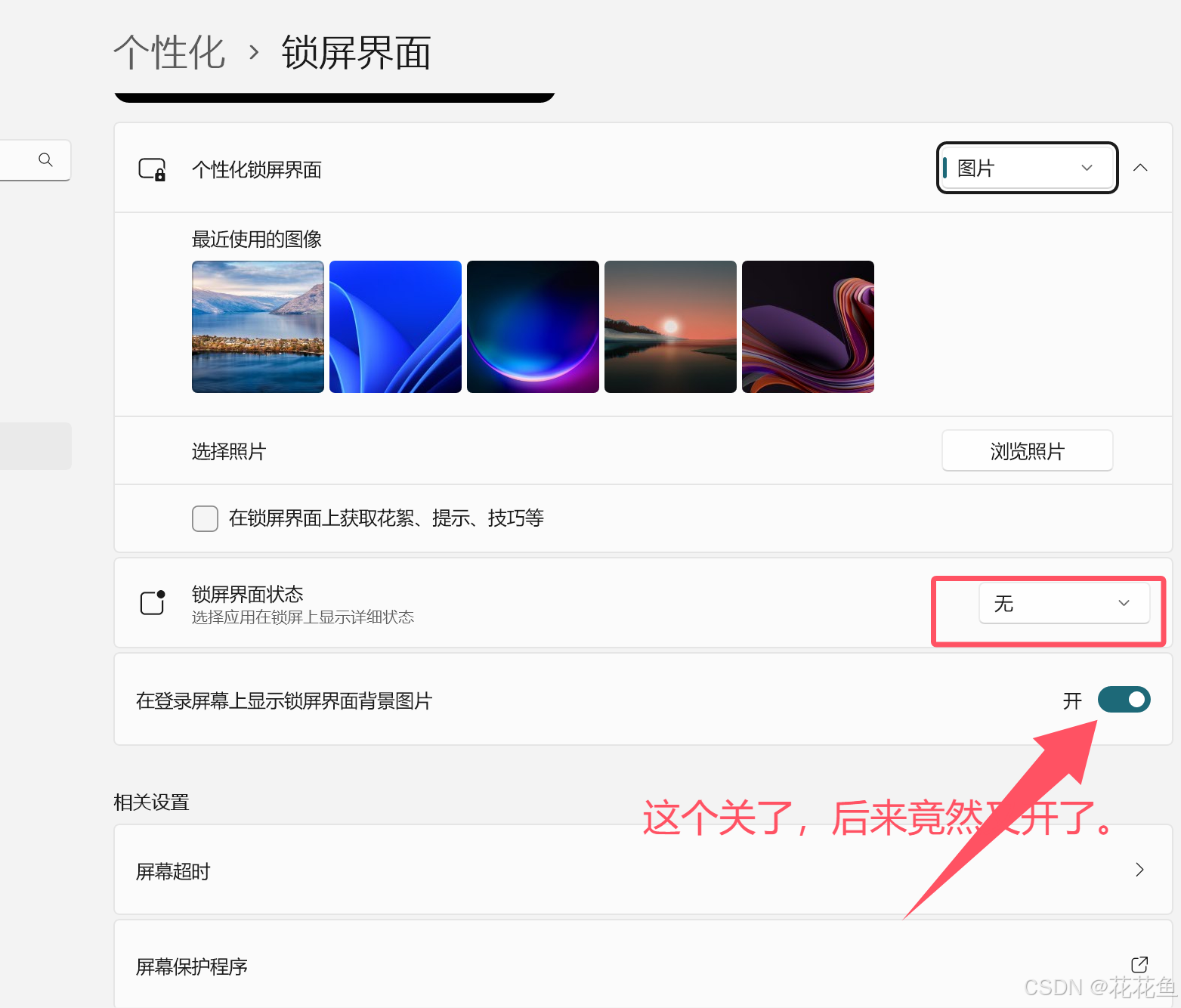This screenshot has width=1181, height=1008.
Task: Click the 选择照片 label
Action: [x=229, y=452]
